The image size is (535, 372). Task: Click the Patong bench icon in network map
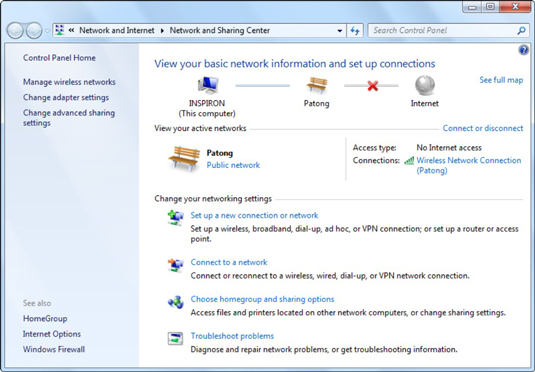(317, 85)
